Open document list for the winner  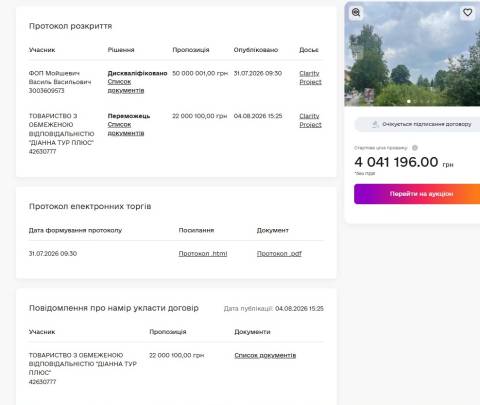pyautogui.click(x=126, y=129)
